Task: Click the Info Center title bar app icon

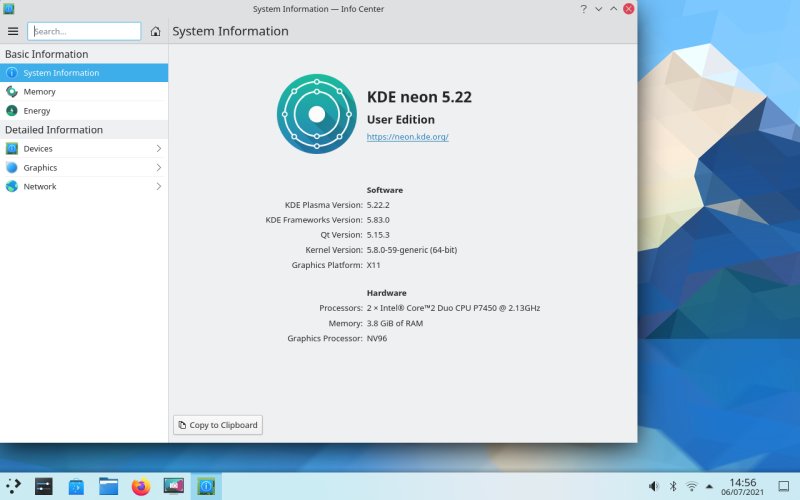Action: pos(9,9)
